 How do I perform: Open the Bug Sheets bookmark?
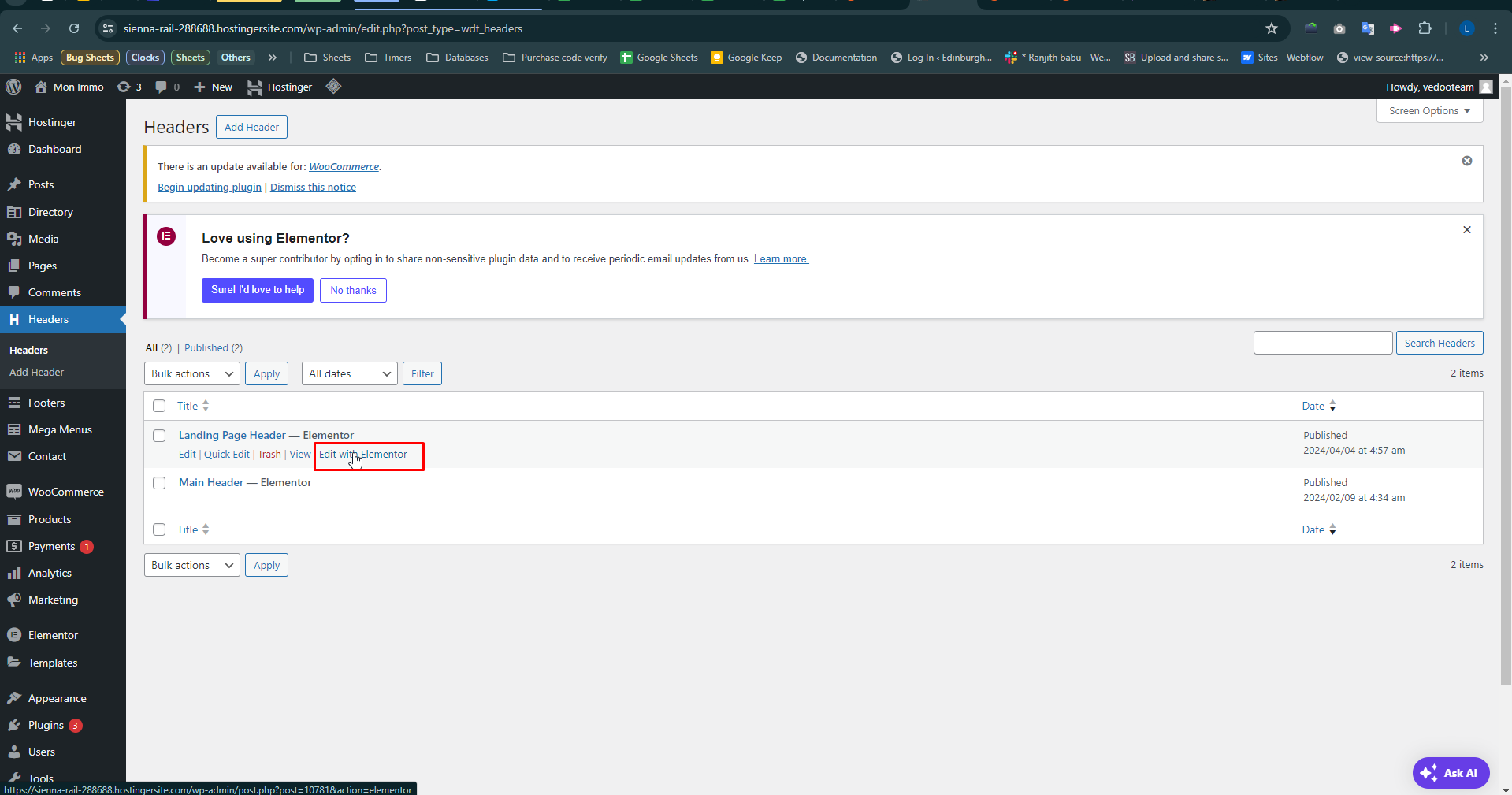(x=90, y=58)
